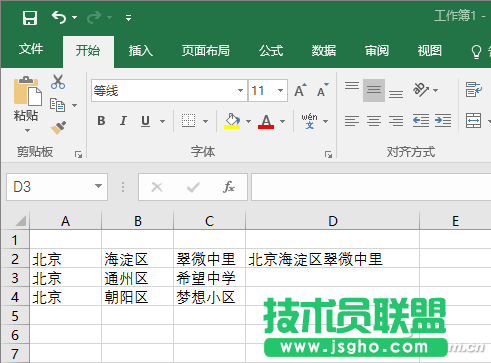Click the Undo arrow icon
Viewport: 491px width, 363px height.
tap(59, 17)
